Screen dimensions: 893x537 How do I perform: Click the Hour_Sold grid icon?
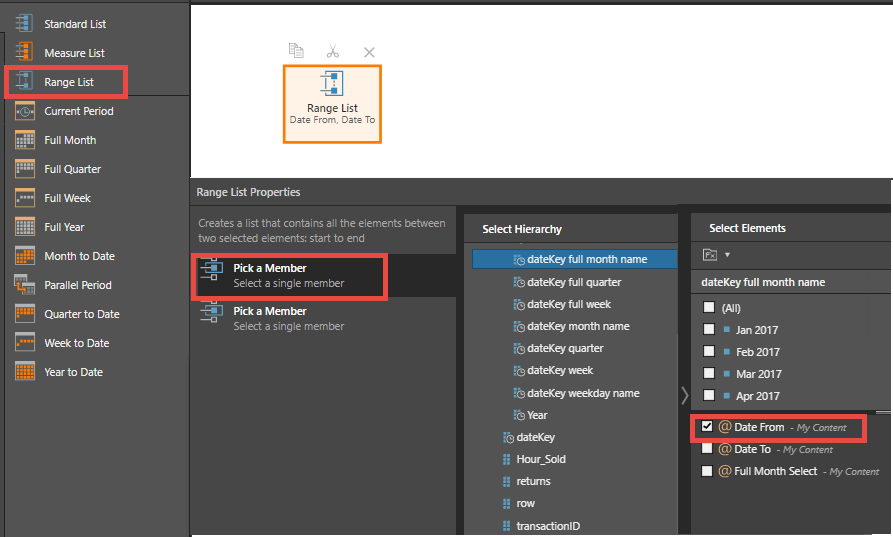coord(506,459)
